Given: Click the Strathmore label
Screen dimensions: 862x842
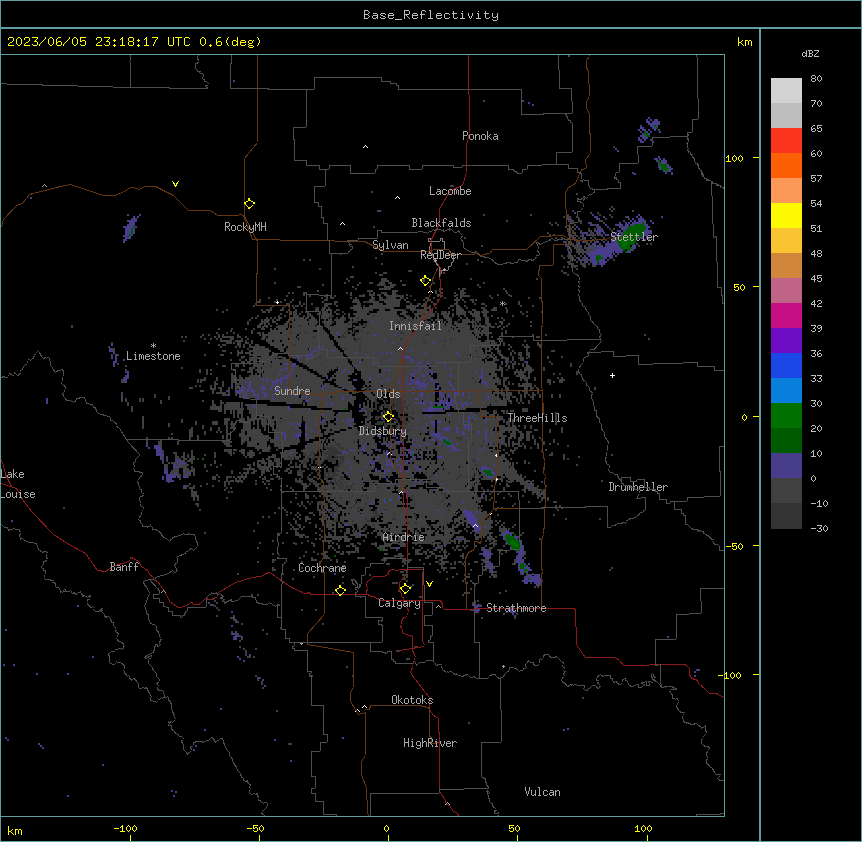Looking at the screenshot, I should 516,608.
